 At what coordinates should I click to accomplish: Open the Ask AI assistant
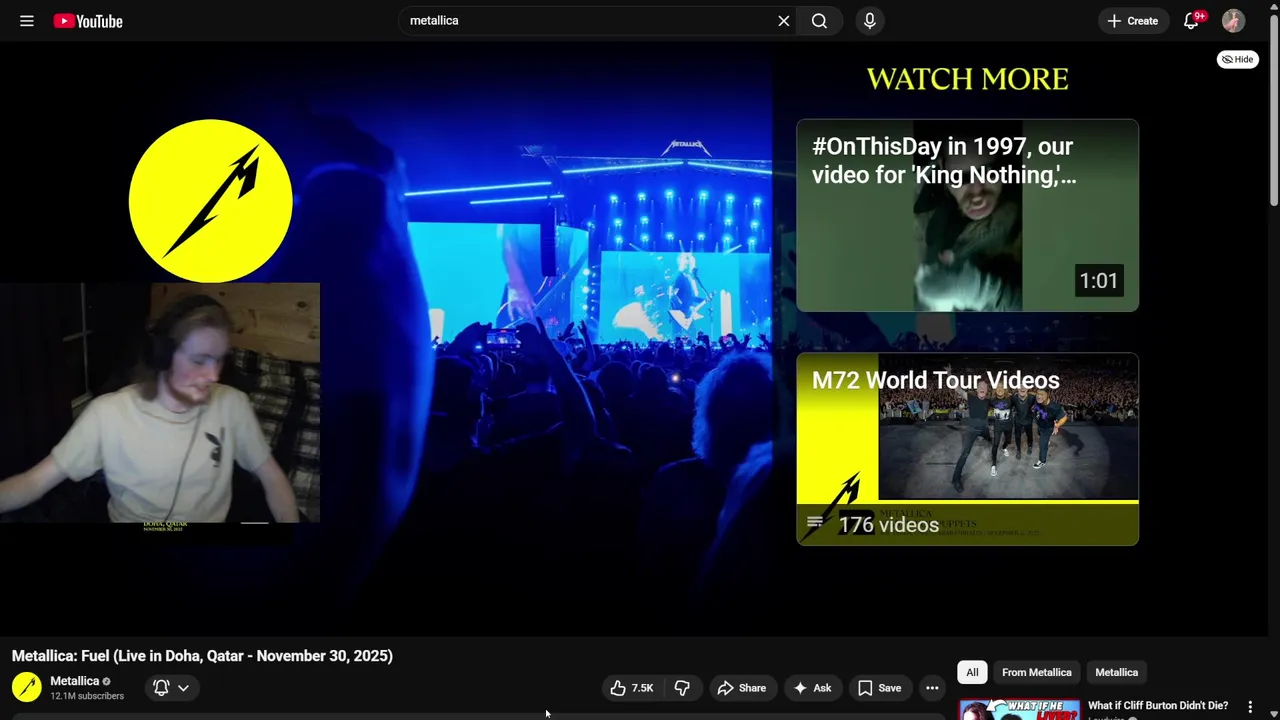pyautogui.click(x=812, y=688)
